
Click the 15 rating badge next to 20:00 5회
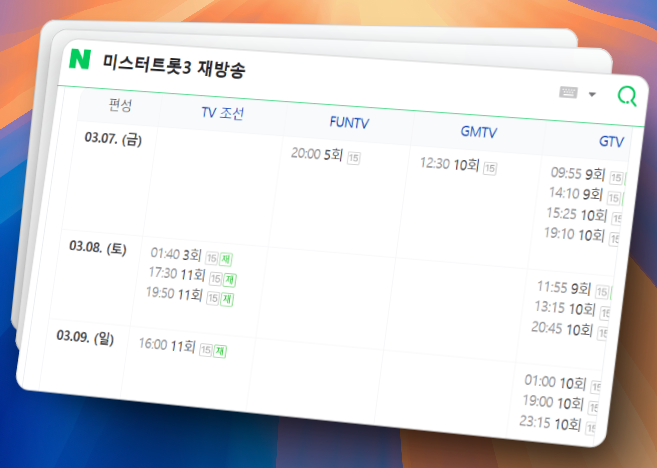click(354, 158)
